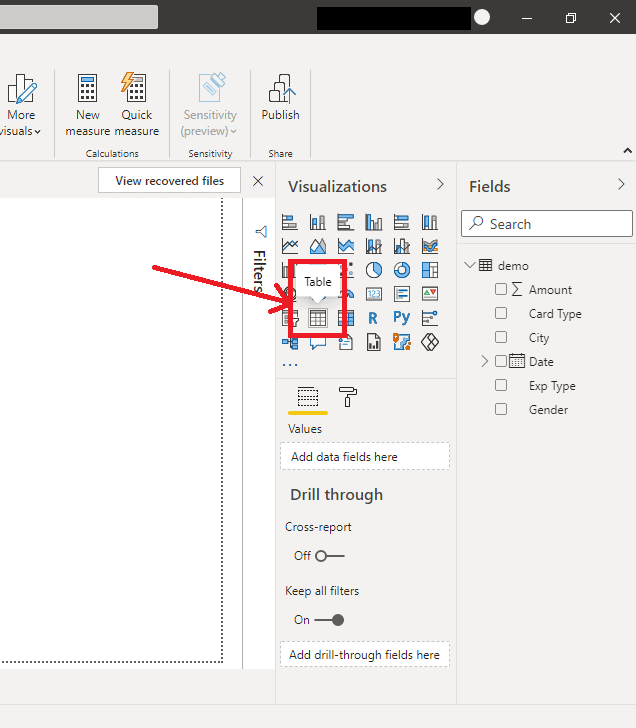Turn off the Keep all filters toggle
This screenshot has height=728, width=636.
[x=329, y=620]
